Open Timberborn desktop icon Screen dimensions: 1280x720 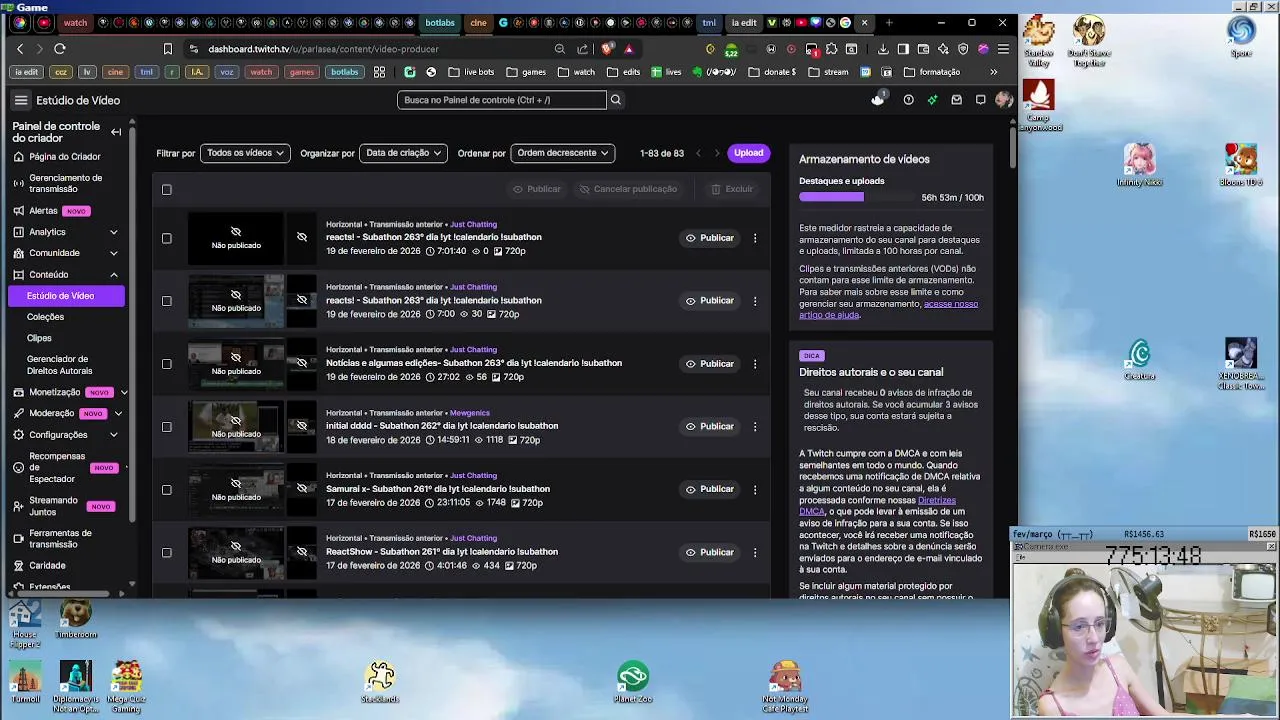[x=76, y=618]
